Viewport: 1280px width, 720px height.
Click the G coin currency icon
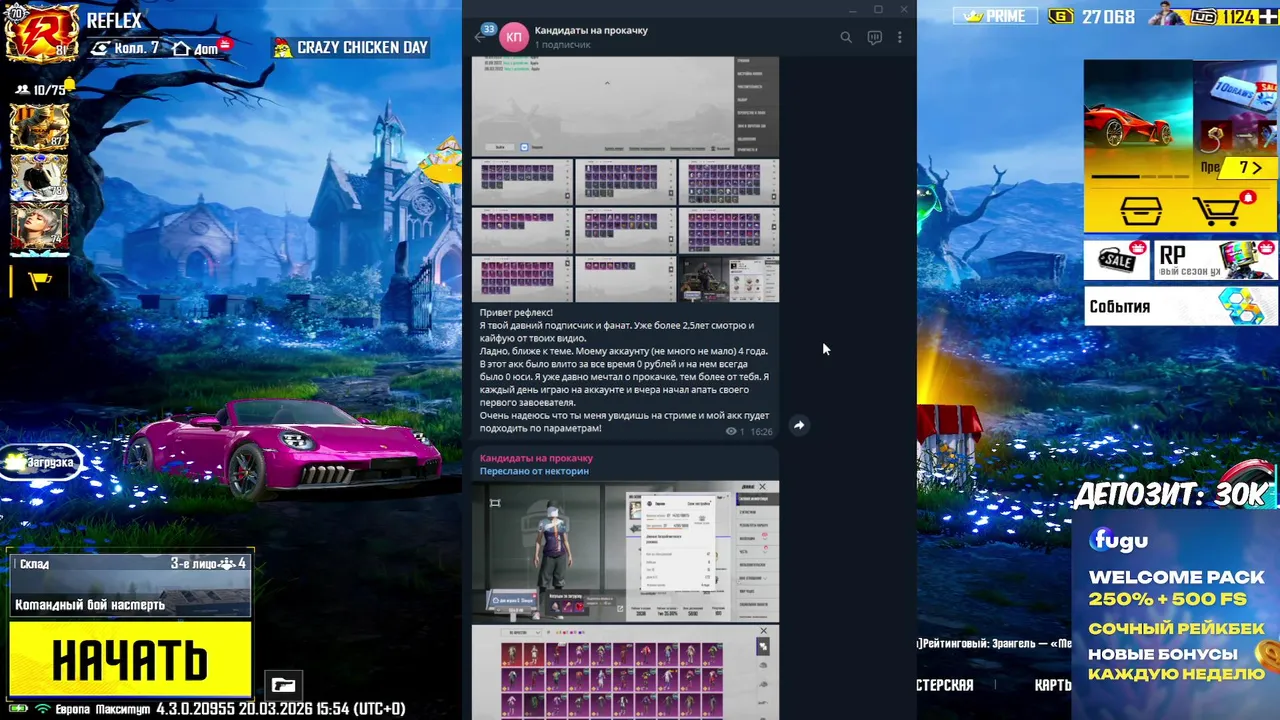pos(1060,16)
